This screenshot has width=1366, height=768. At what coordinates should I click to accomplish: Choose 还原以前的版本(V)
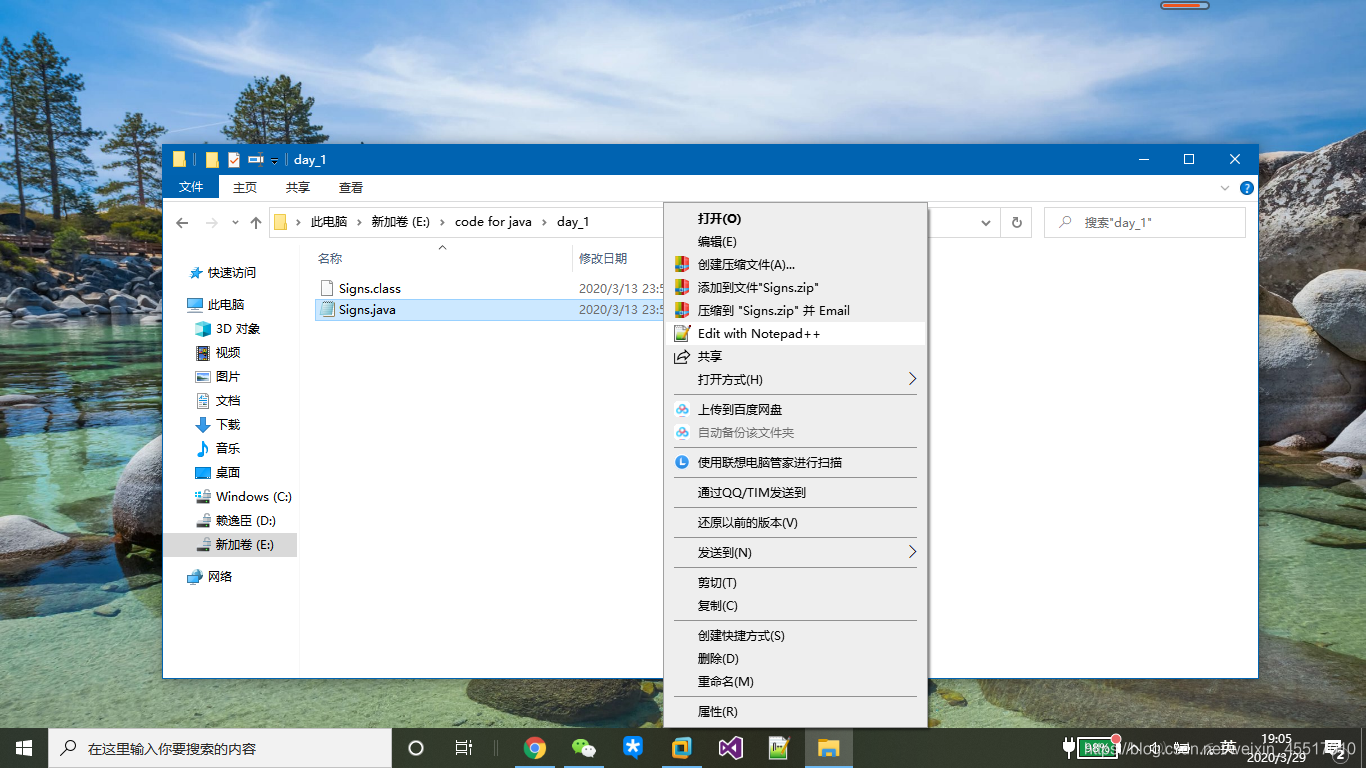point(796,522)
